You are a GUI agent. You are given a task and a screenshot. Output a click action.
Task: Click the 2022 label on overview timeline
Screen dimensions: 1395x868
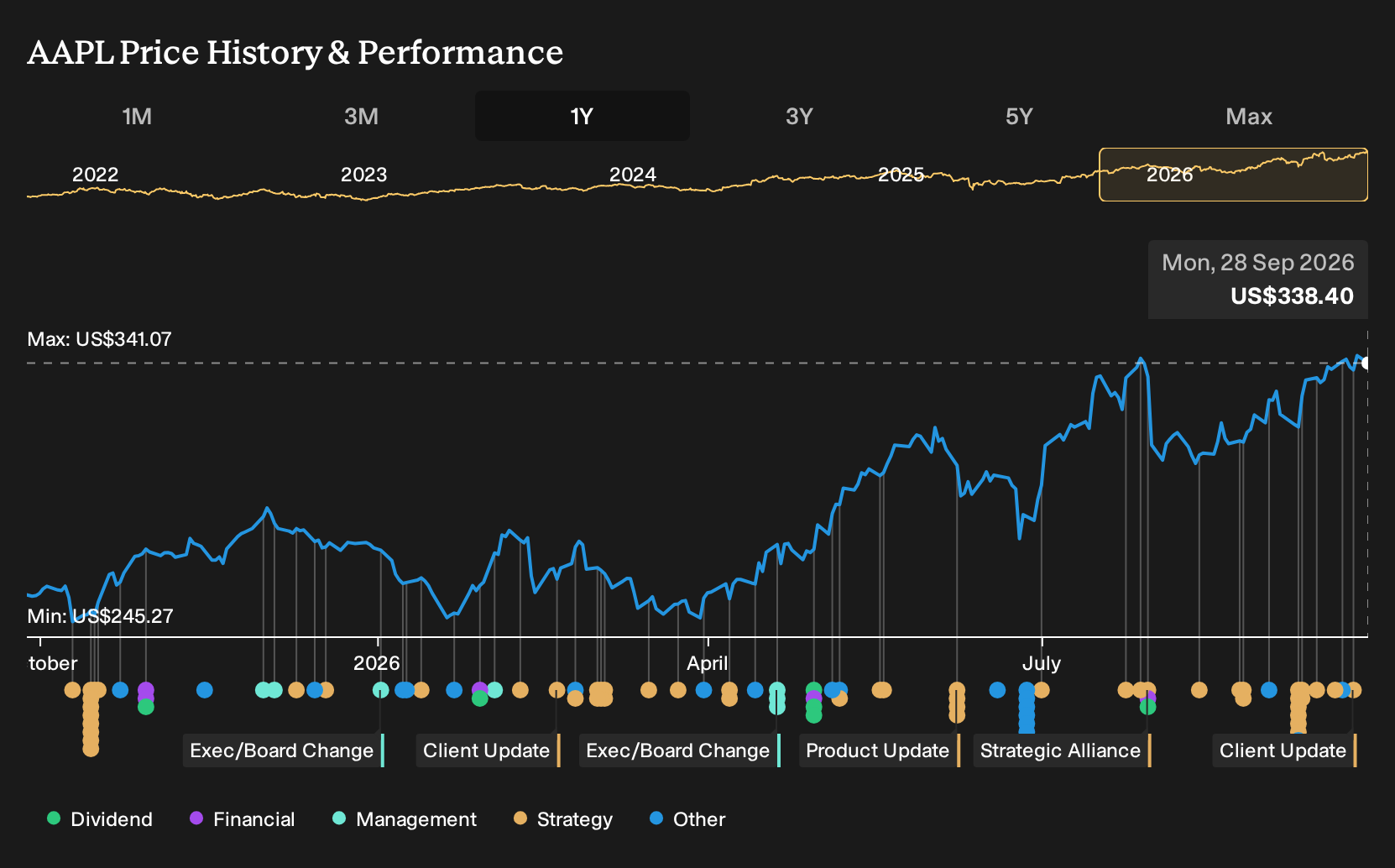click(95, 175)
